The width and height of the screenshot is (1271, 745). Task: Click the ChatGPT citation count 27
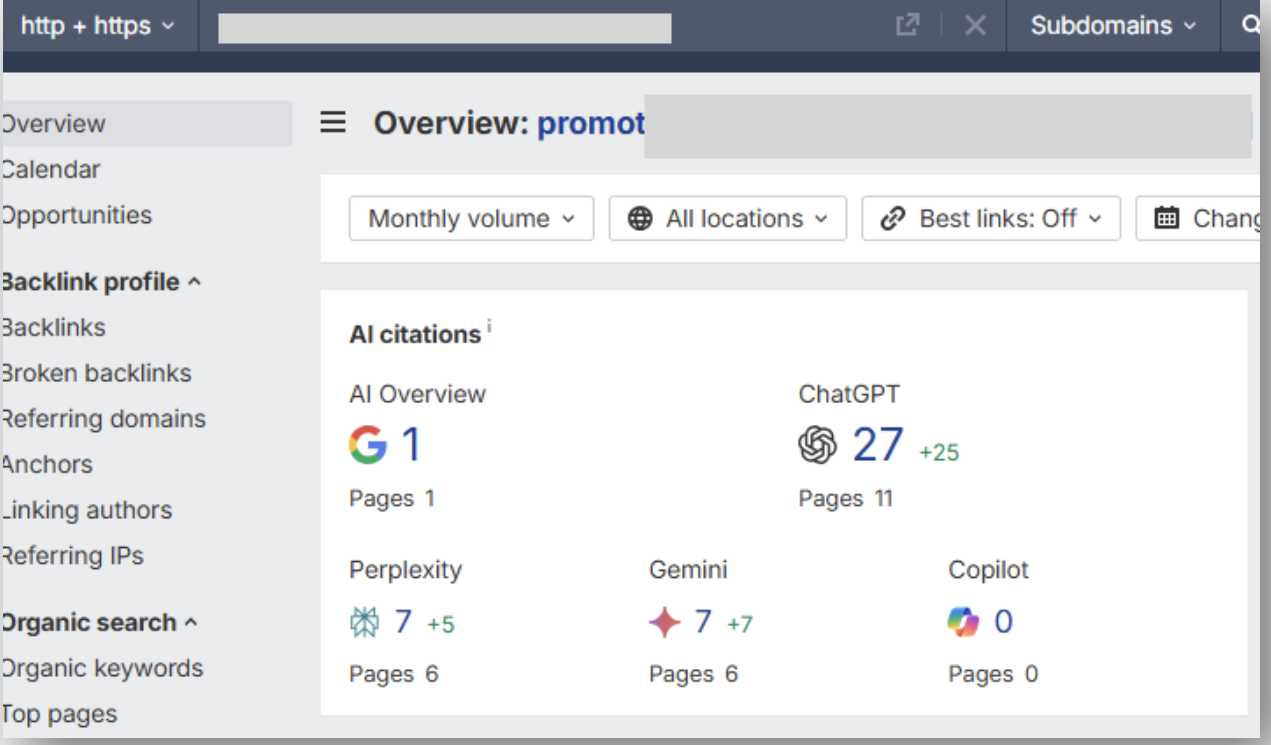click(x=878, y=445)
